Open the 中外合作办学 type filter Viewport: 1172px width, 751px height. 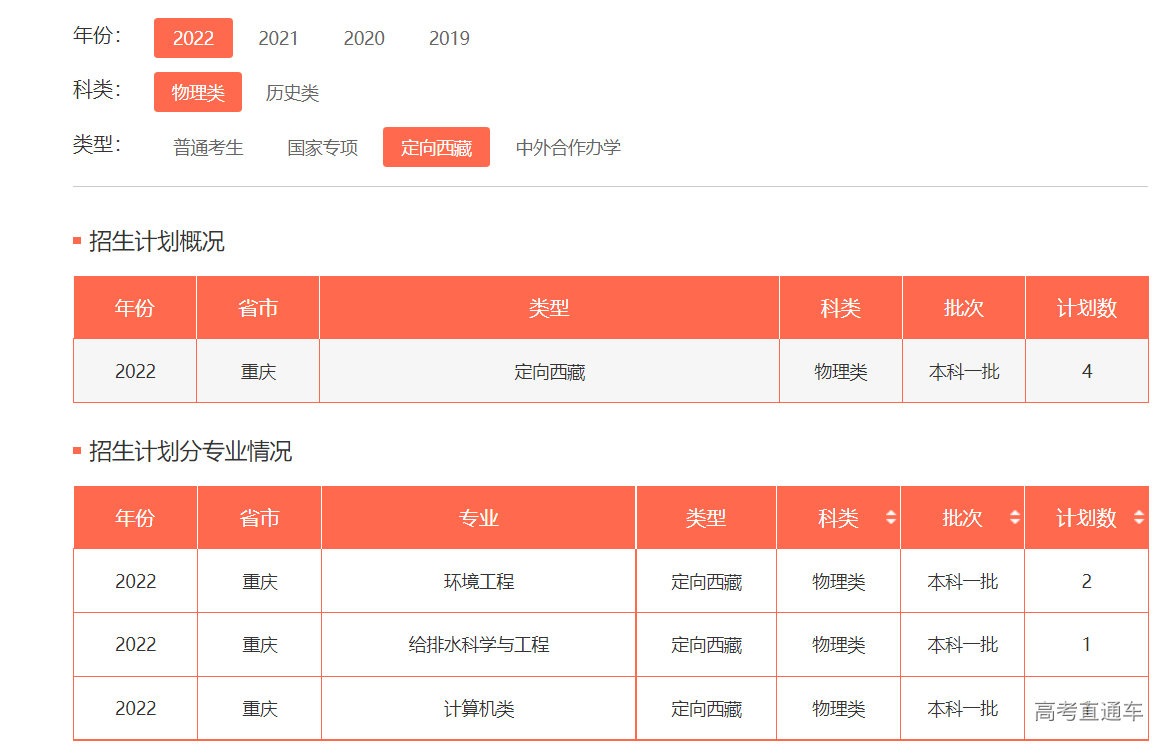568,148
